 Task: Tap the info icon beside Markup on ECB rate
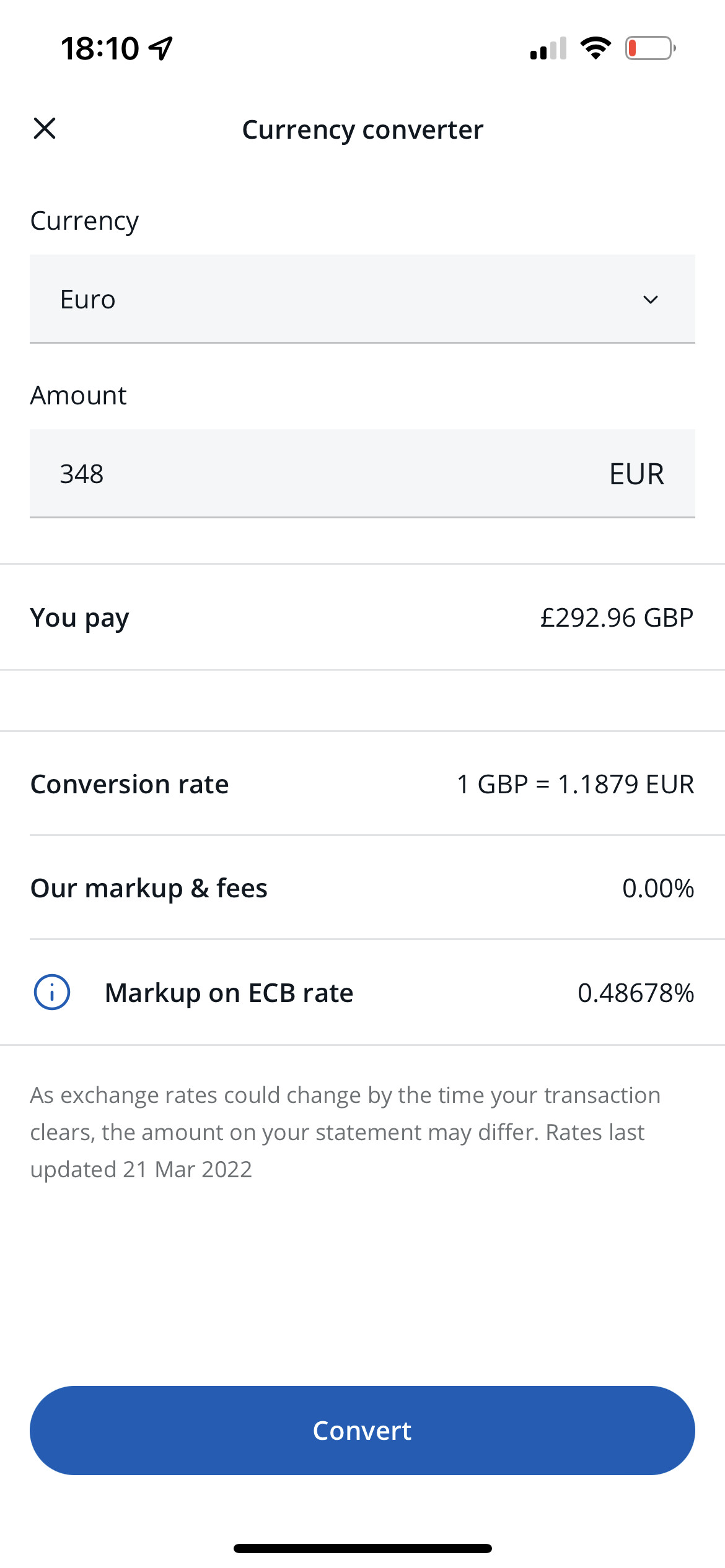tap(51, 992)
